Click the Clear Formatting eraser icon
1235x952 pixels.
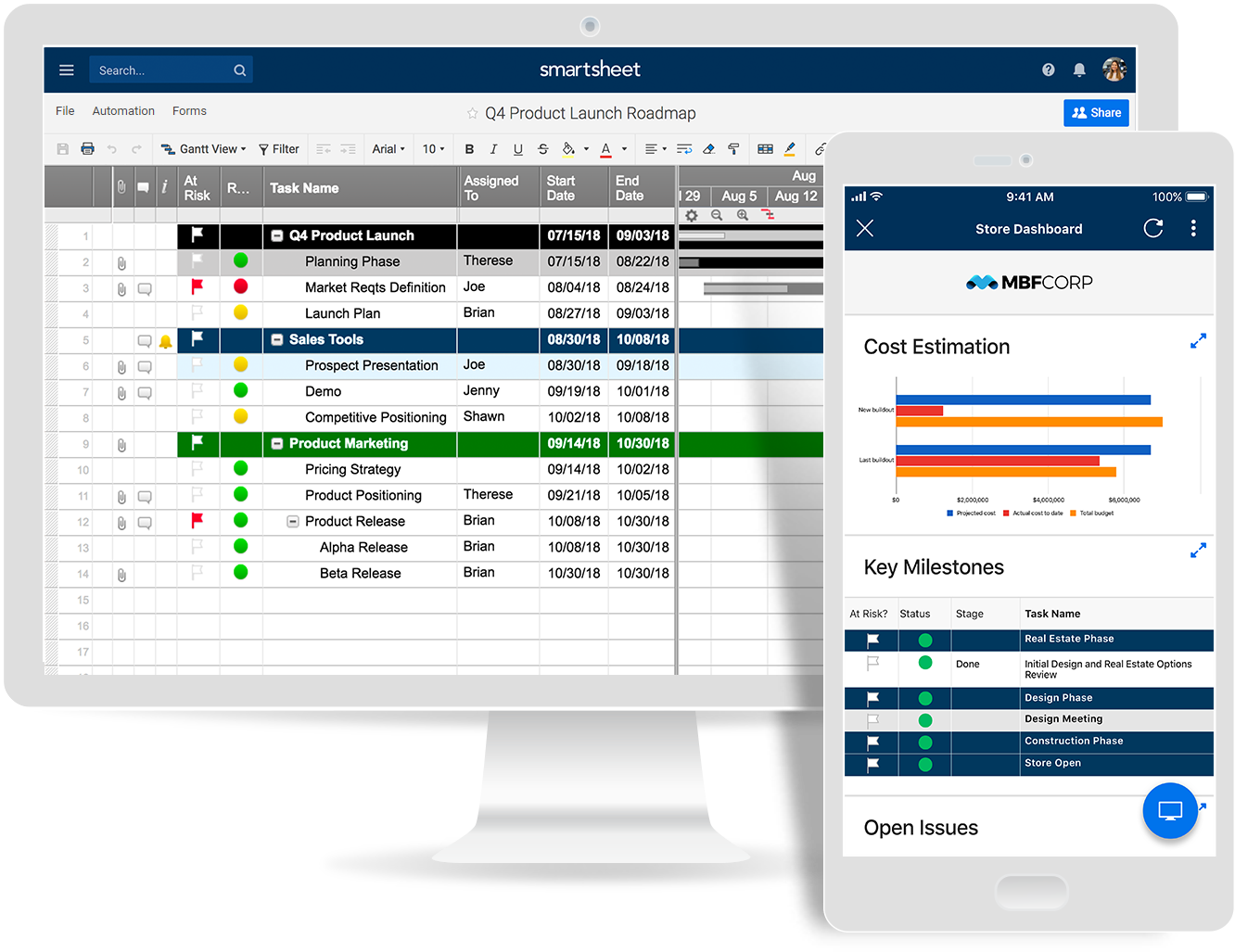pyautogui.click(x=709, y=149)
